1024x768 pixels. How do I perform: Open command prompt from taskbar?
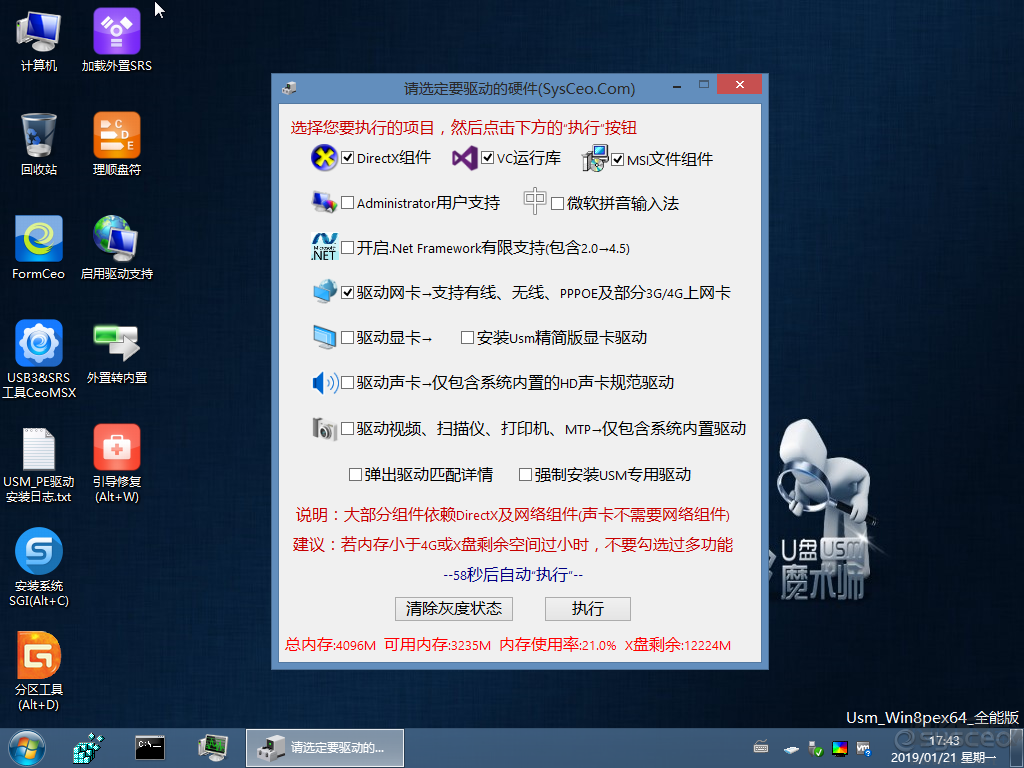click(x=150, y=748)
